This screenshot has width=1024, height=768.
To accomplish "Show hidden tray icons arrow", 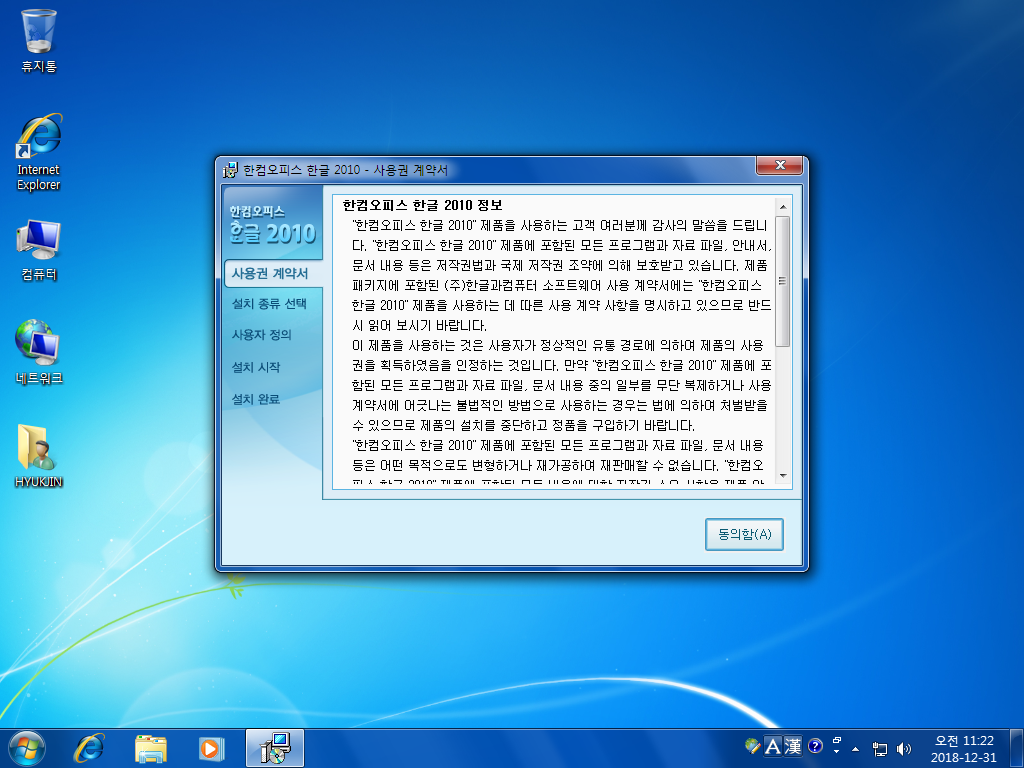I will 856,748.
